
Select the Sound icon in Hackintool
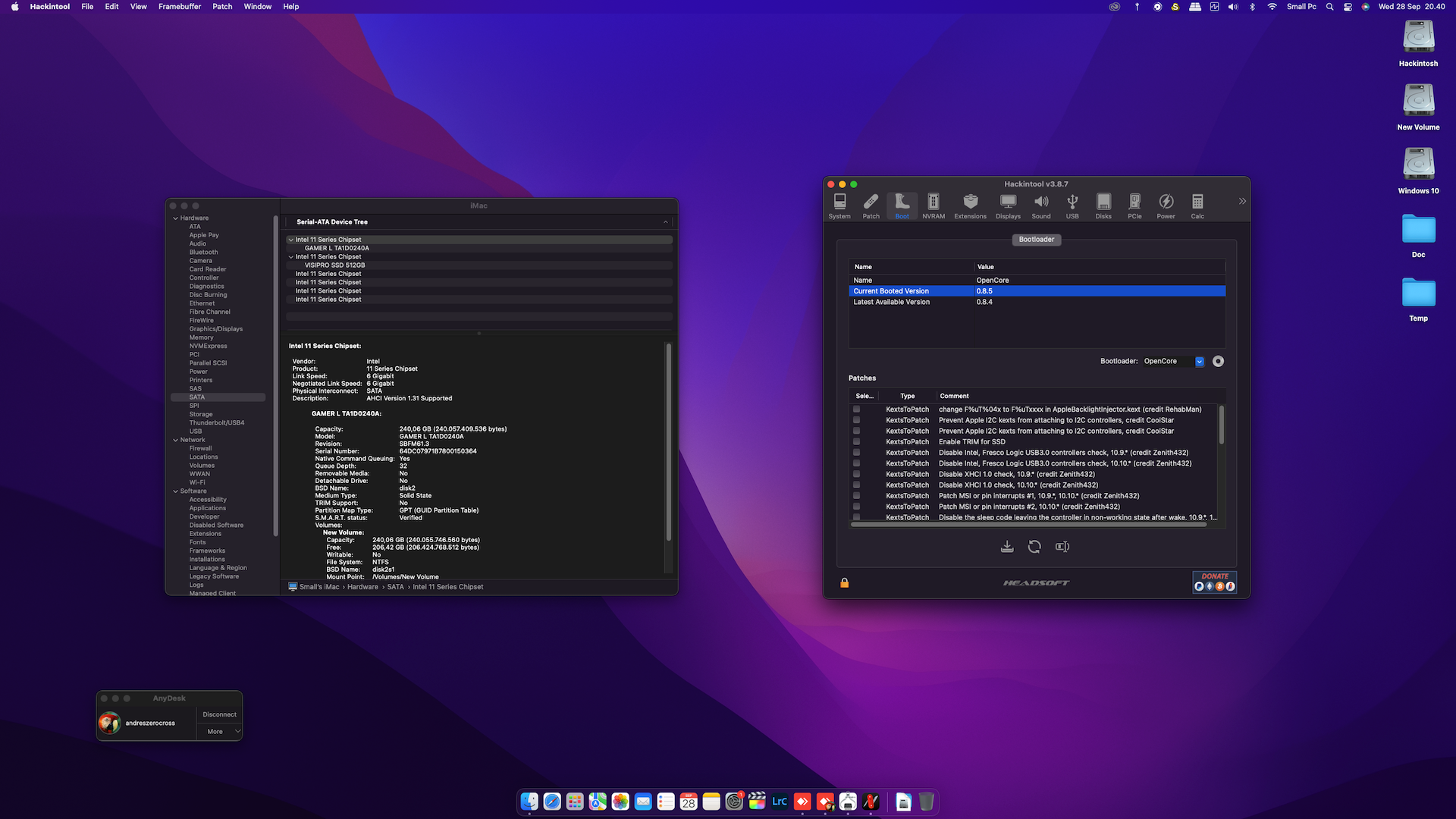pyautogui.click(x=1040, y=205)
